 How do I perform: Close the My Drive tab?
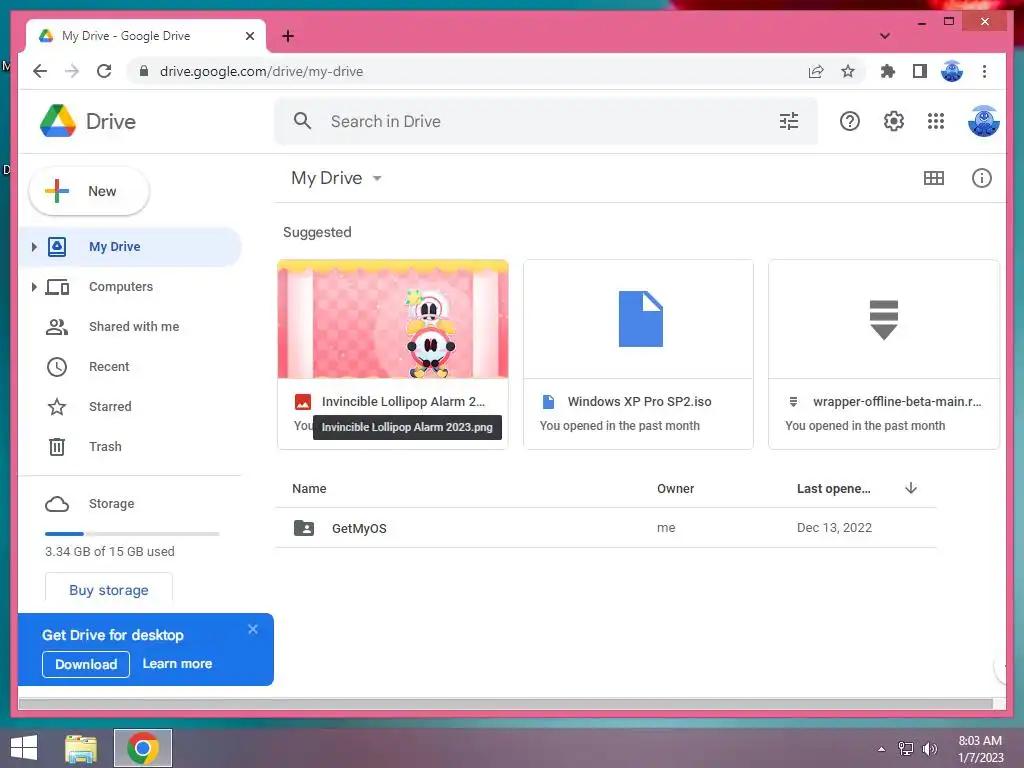(x=249, y=36)
